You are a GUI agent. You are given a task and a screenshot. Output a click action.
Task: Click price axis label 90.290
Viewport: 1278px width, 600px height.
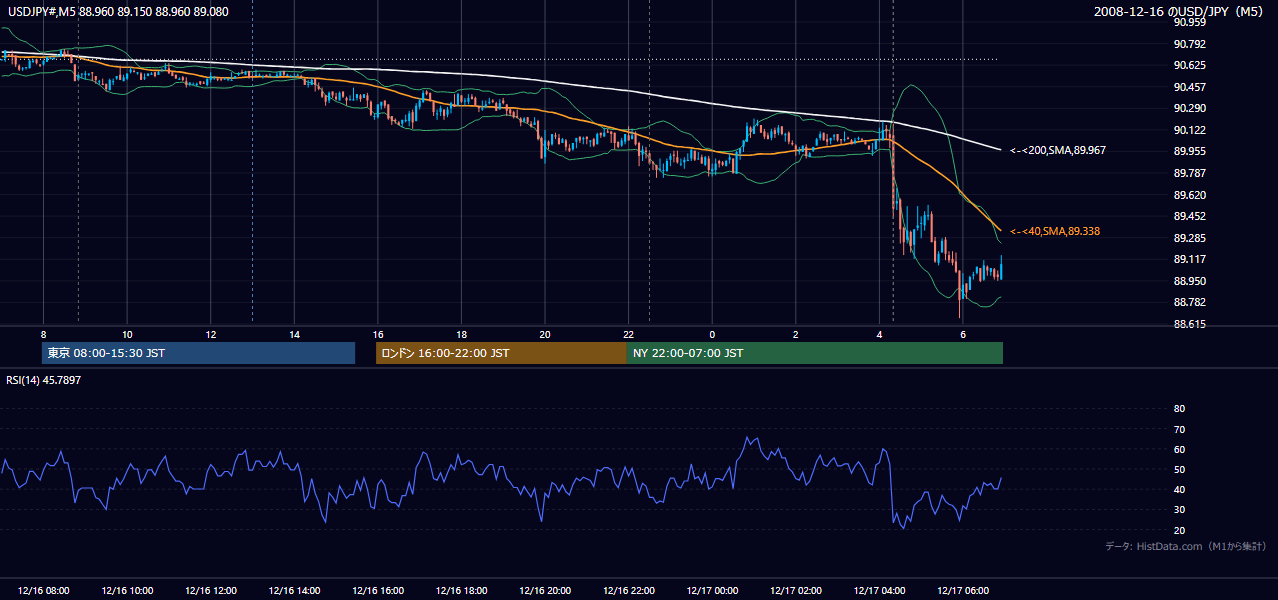tap(1189, 108)
